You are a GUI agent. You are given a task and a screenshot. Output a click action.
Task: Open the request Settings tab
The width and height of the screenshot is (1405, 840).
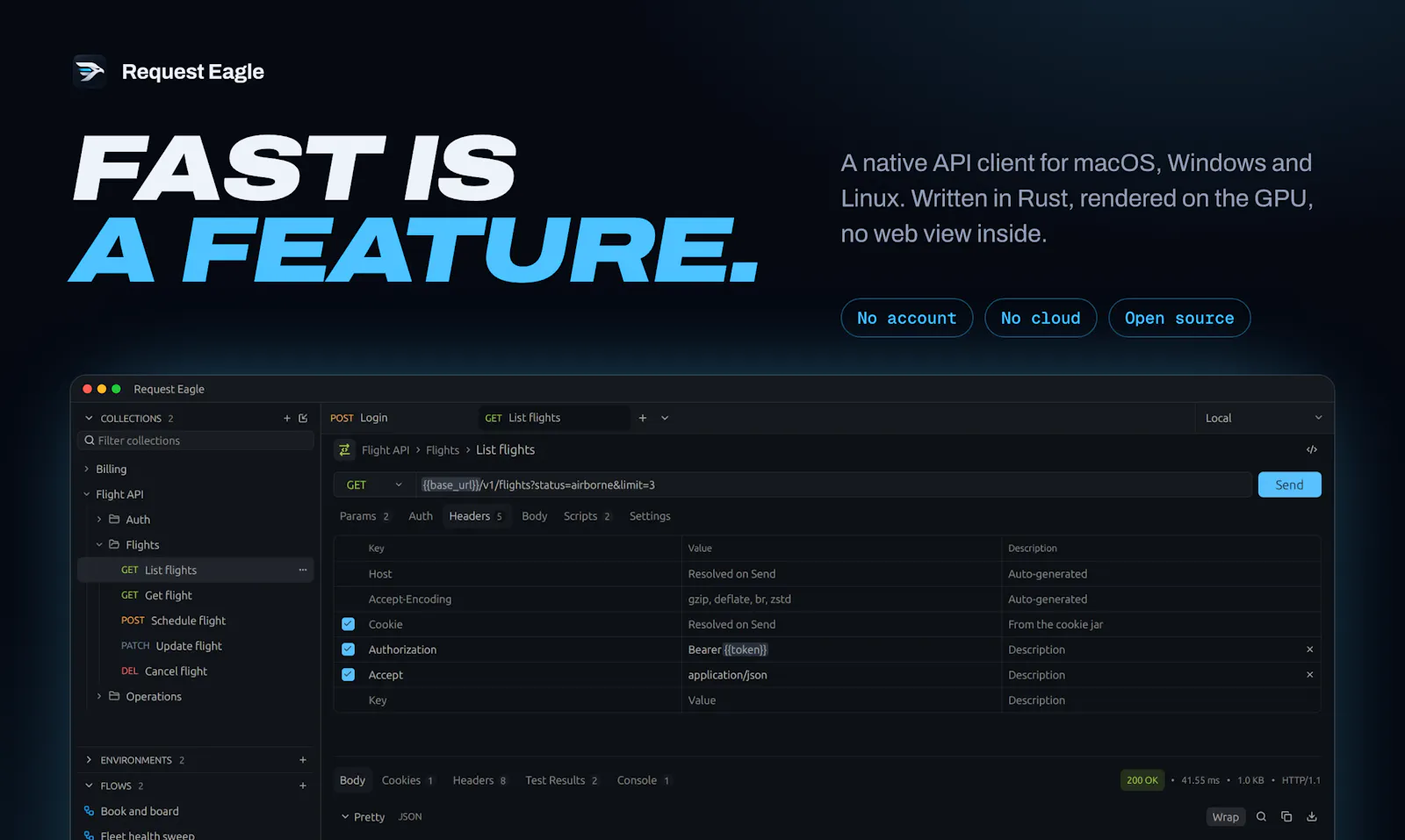[650, 516]
